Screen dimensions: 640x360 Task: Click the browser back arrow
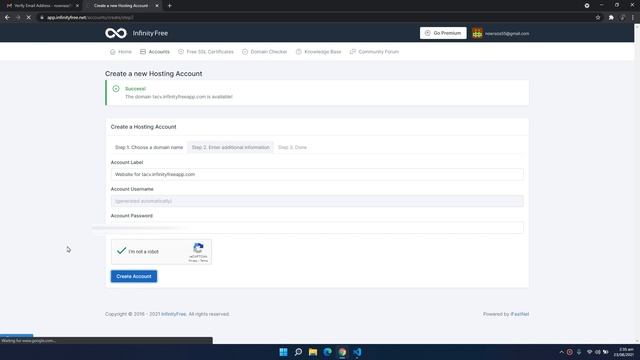point(7,18)
